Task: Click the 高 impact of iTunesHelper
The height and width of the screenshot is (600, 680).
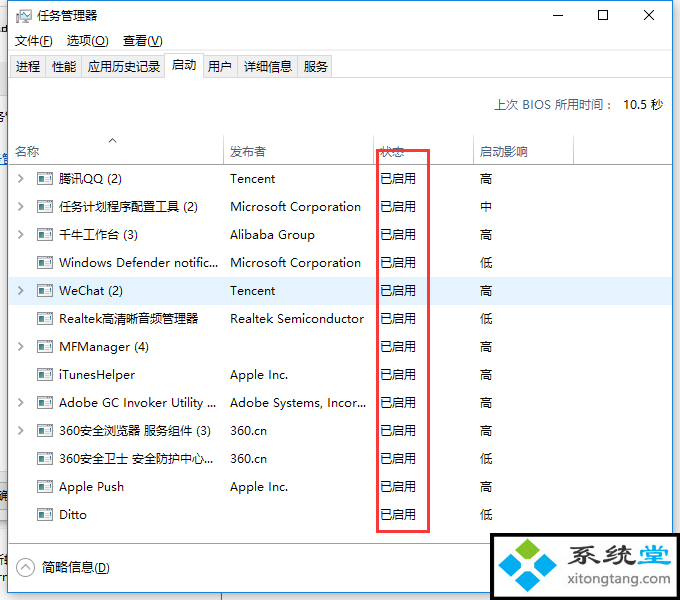Action: pyautogui.click(x=486, y=375)
